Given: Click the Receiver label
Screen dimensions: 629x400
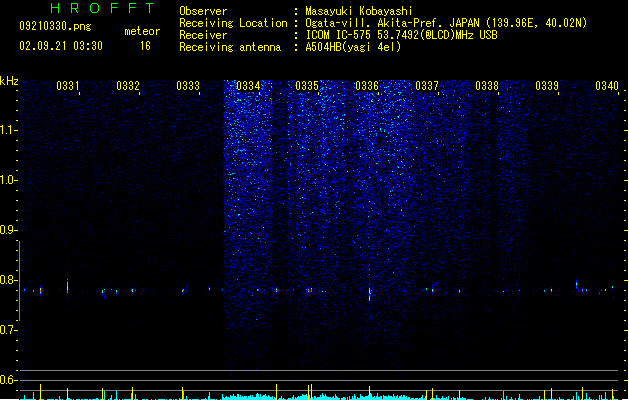Looking at the screenshot, I should click(x=203, y=35).
